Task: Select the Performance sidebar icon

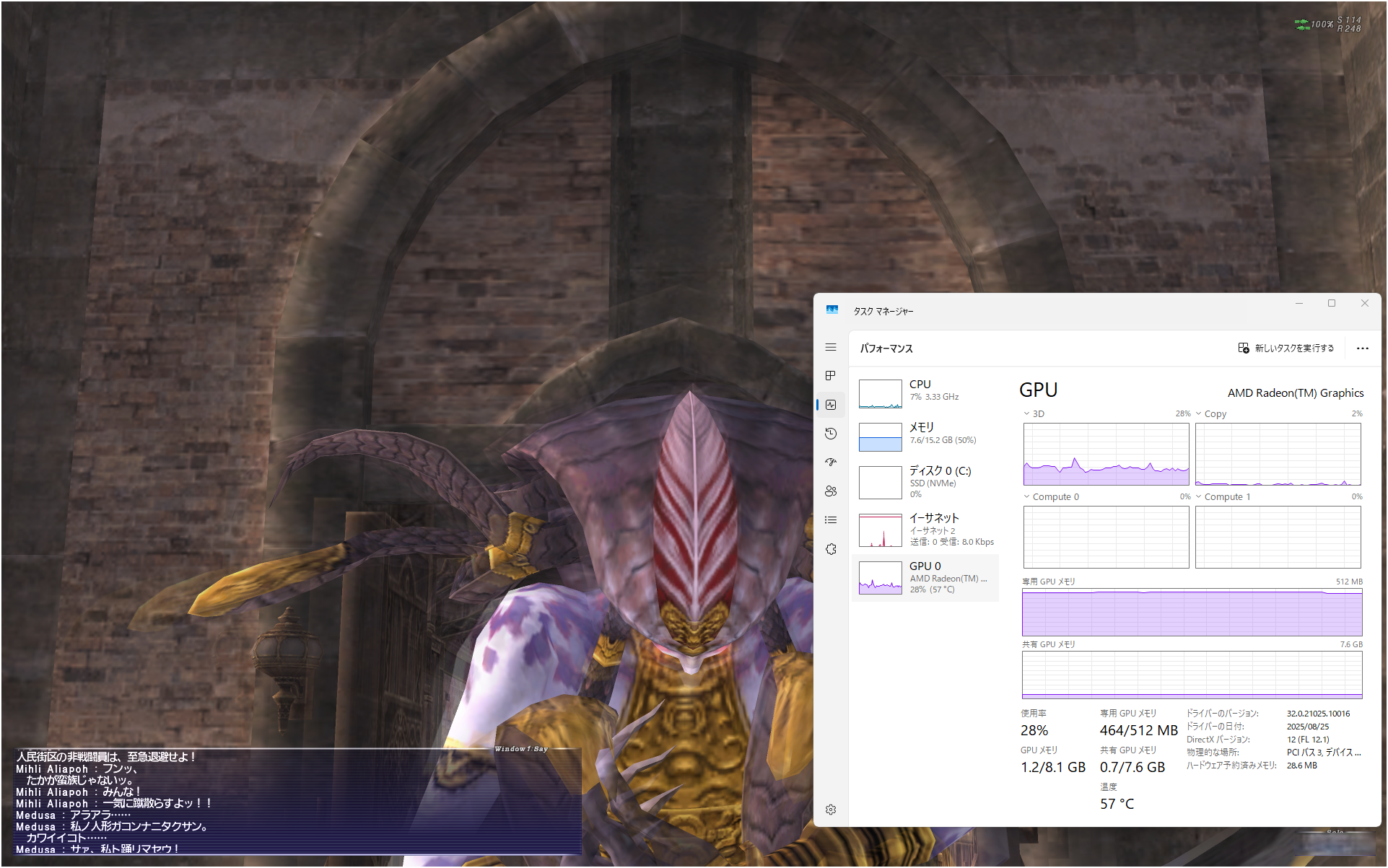Action: tap(831, 405)
